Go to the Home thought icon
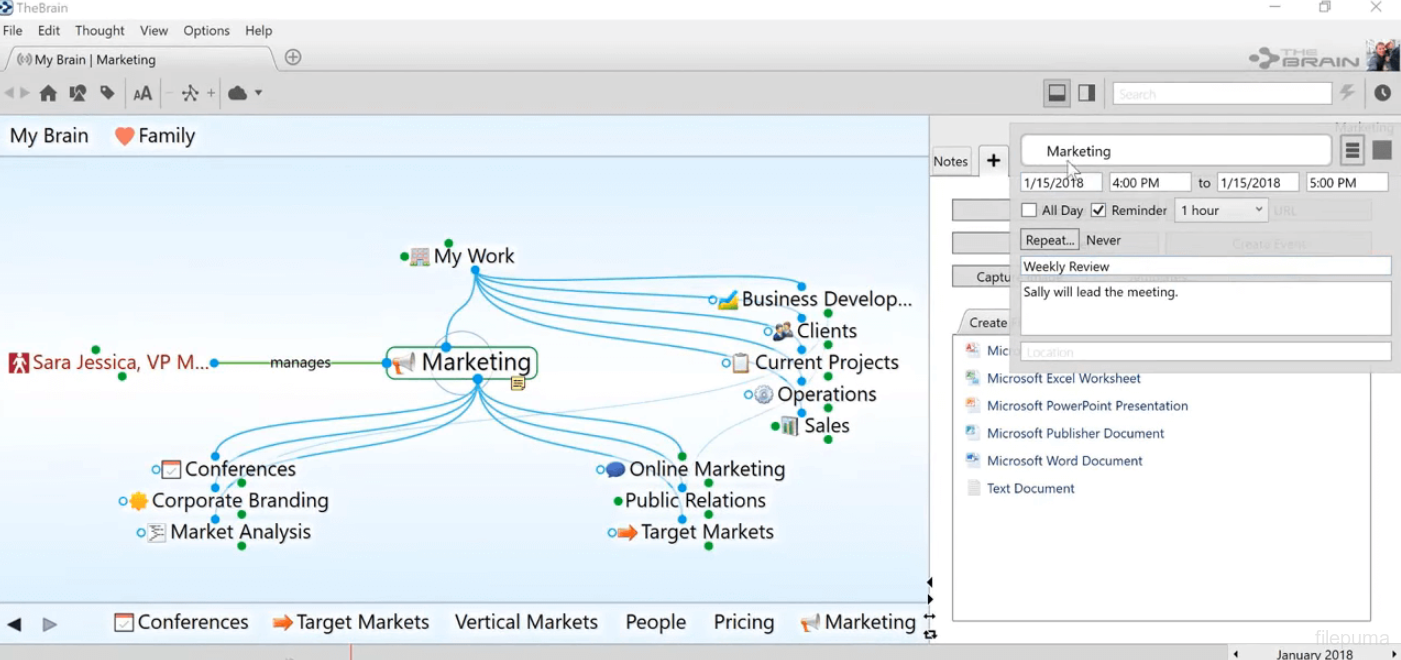The image size is (1401, 660). coord(47,93)
